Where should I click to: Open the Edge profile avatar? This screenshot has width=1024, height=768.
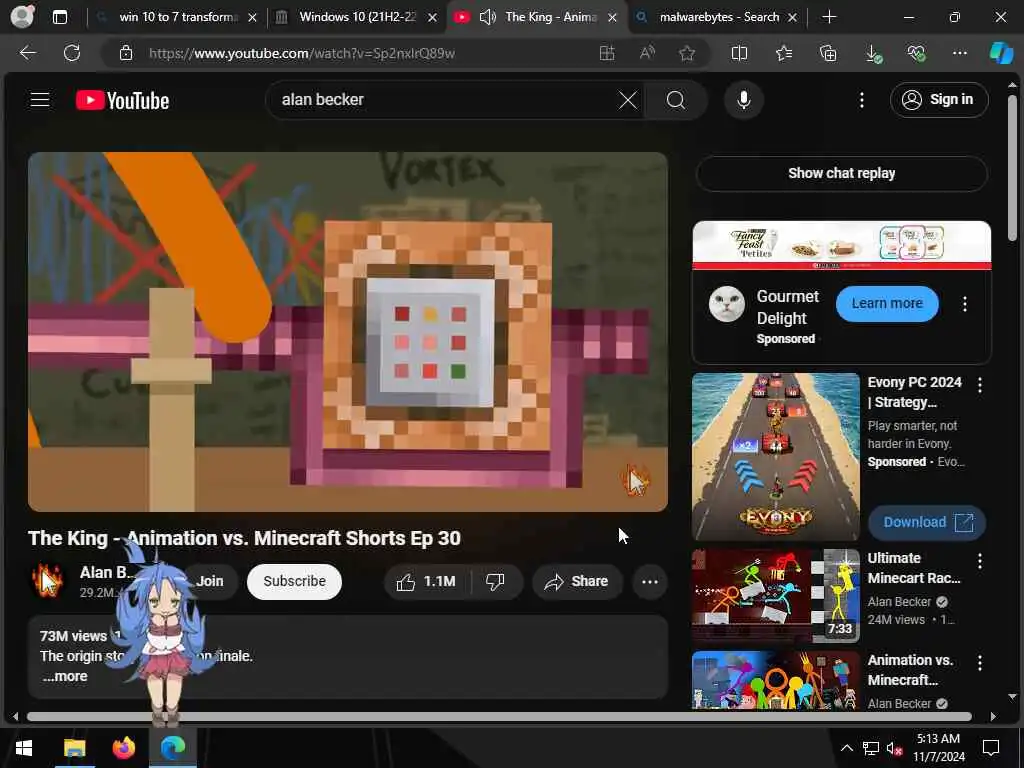(22, 17)
